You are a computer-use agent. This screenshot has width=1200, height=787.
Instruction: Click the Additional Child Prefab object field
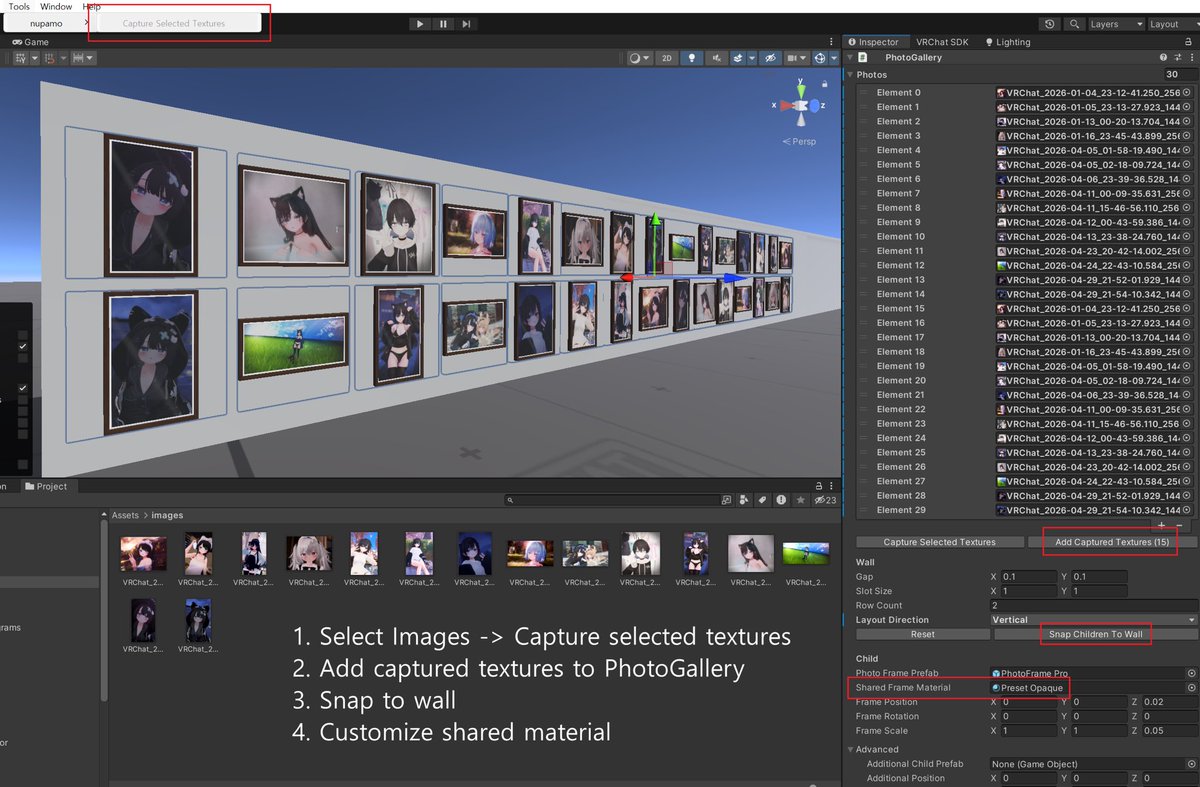(x=1094, y=764)
